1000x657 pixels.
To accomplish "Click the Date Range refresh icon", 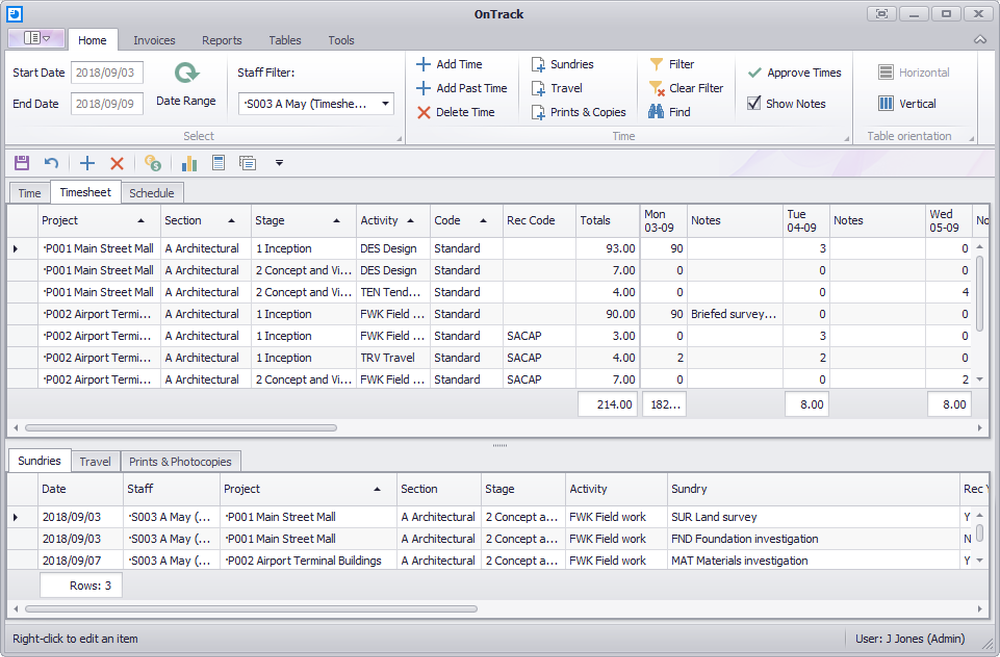I will point(186,73).
